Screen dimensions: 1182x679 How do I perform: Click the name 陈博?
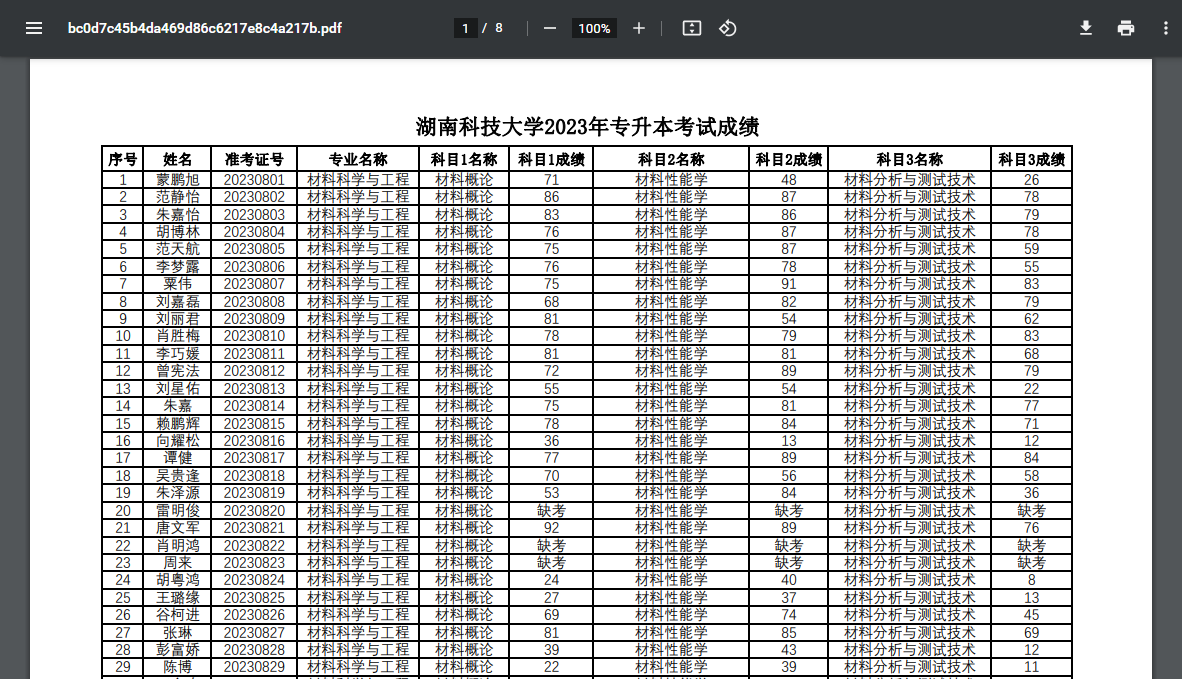(x=177, y=667)
